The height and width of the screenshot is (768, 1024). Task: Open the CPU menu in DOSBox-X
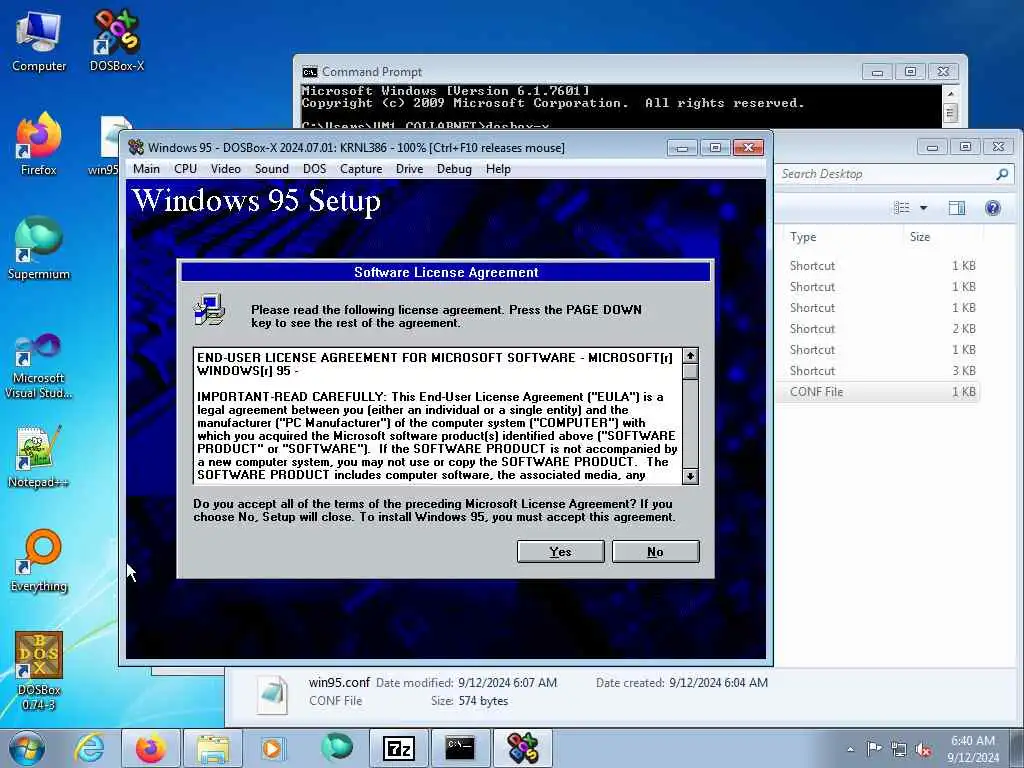point(185,168)
